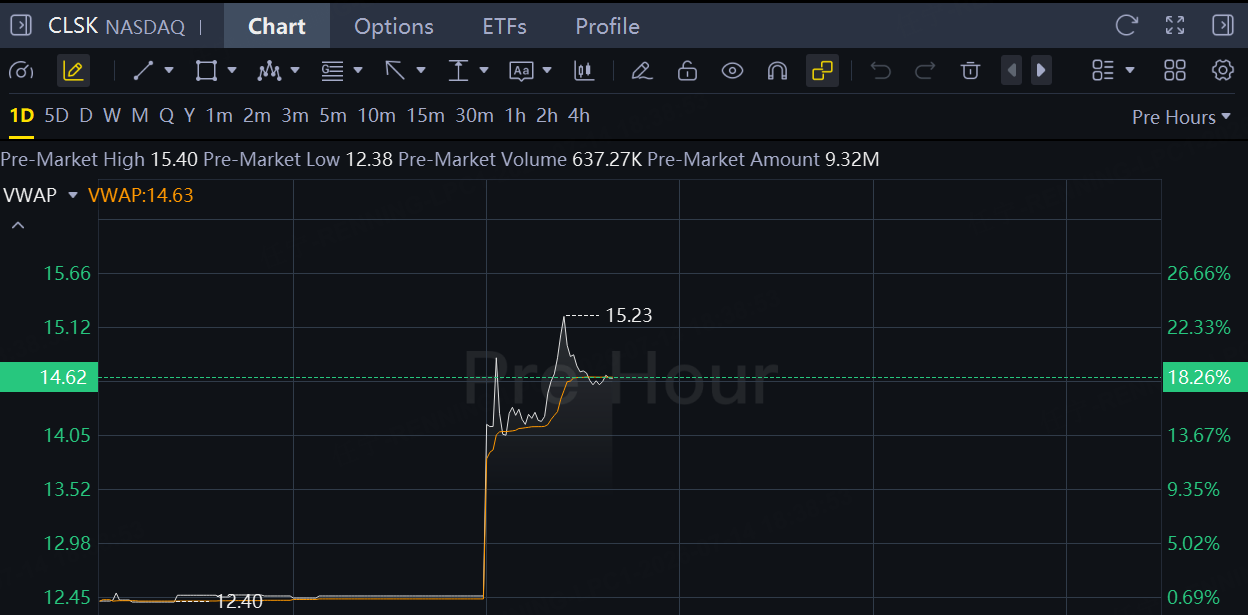Switch to the Chart tab
The image size is (1248, 615).
pos(277,26)
